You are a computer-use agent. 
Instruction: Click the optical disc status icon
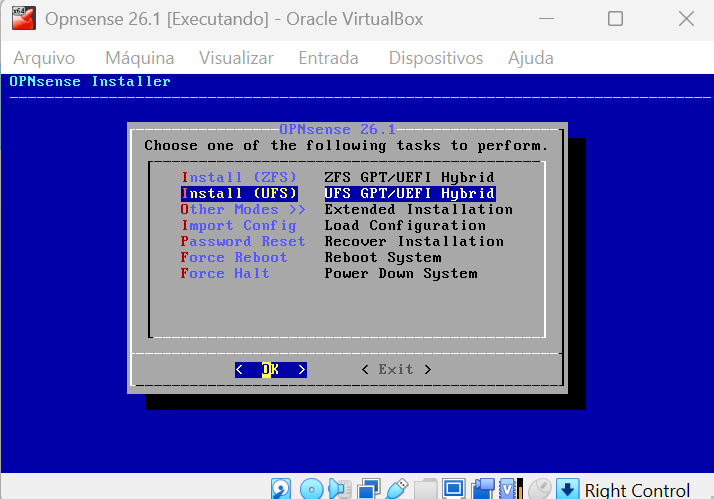click(311, 489)
